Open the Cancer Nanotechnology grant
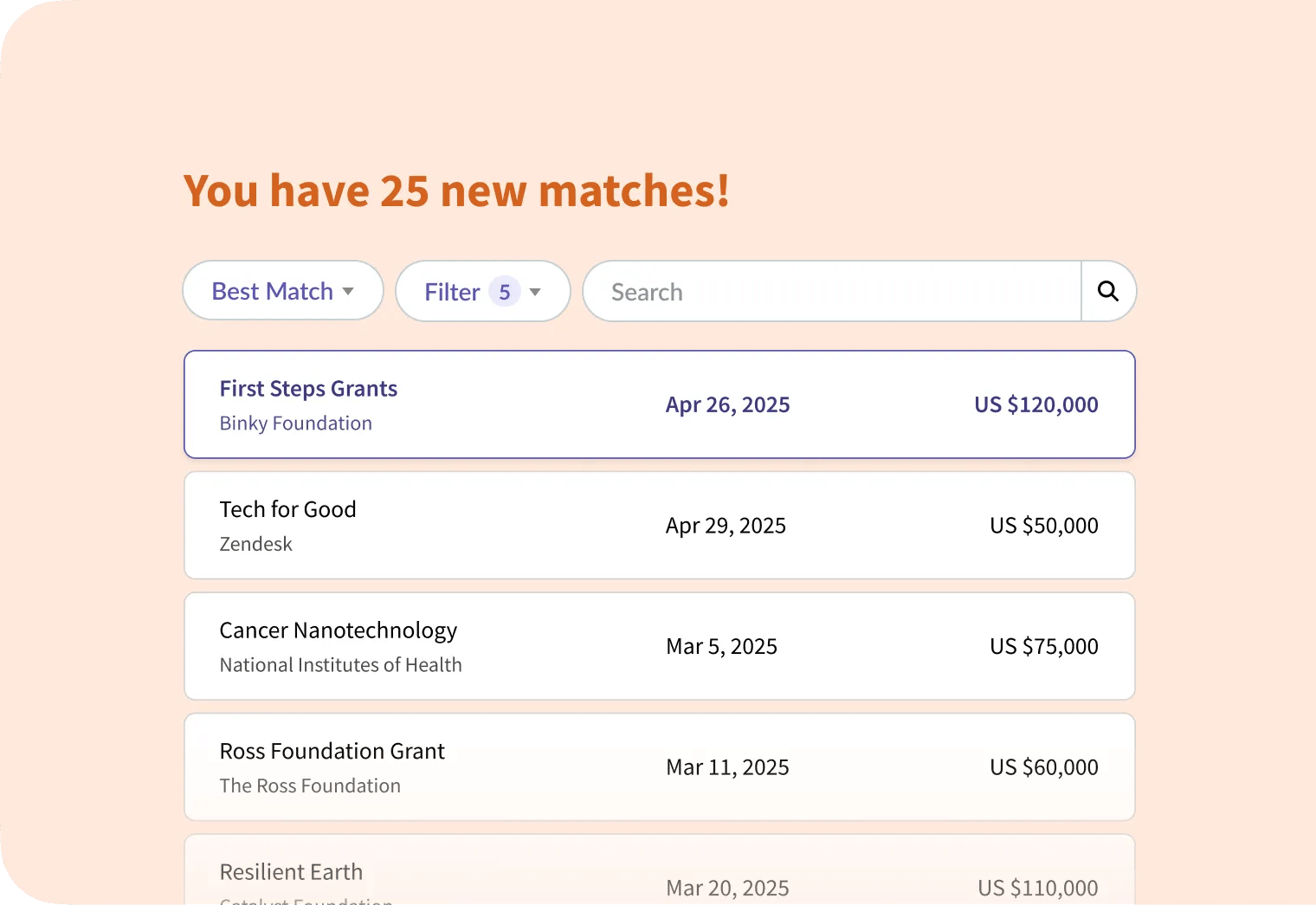This screenshot has height=905, width=1316. click(660, 646)
